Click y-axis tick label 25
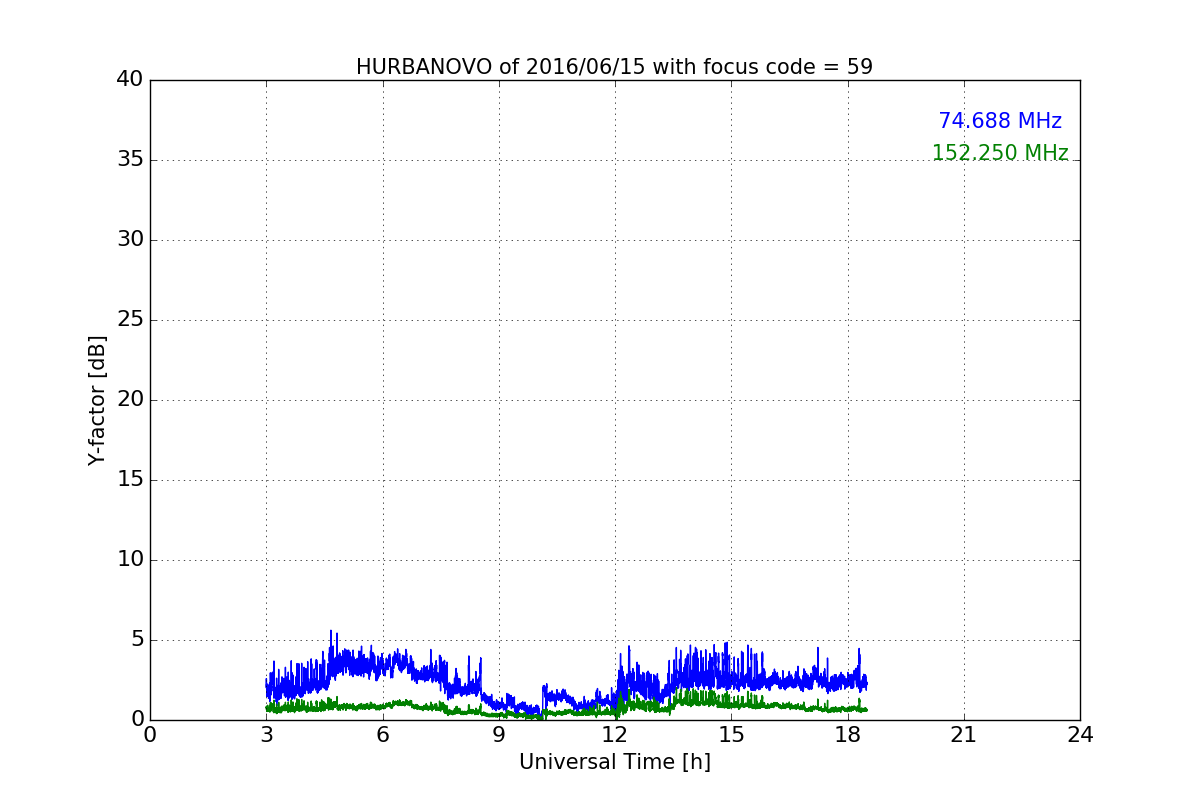 130,320
